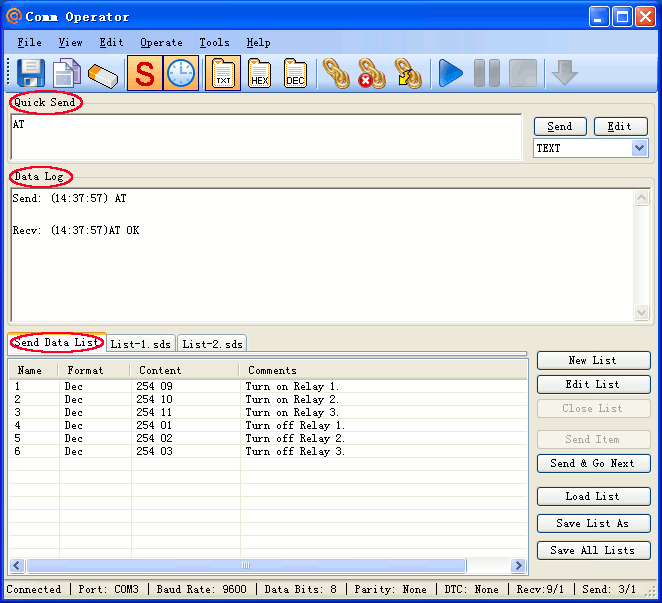Open the Operate menu
This screenshot has width=662, height=603.
(x=161, y=43)
